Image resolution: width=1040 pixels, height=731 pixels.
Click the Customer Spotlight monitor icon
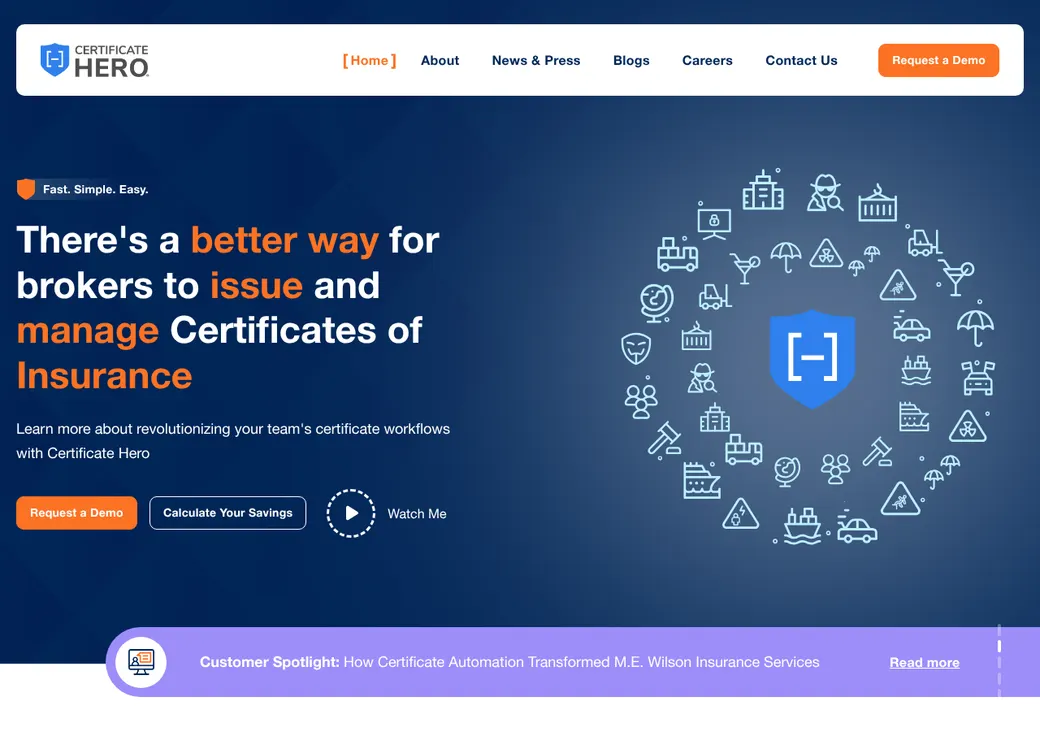click(141, 662)
